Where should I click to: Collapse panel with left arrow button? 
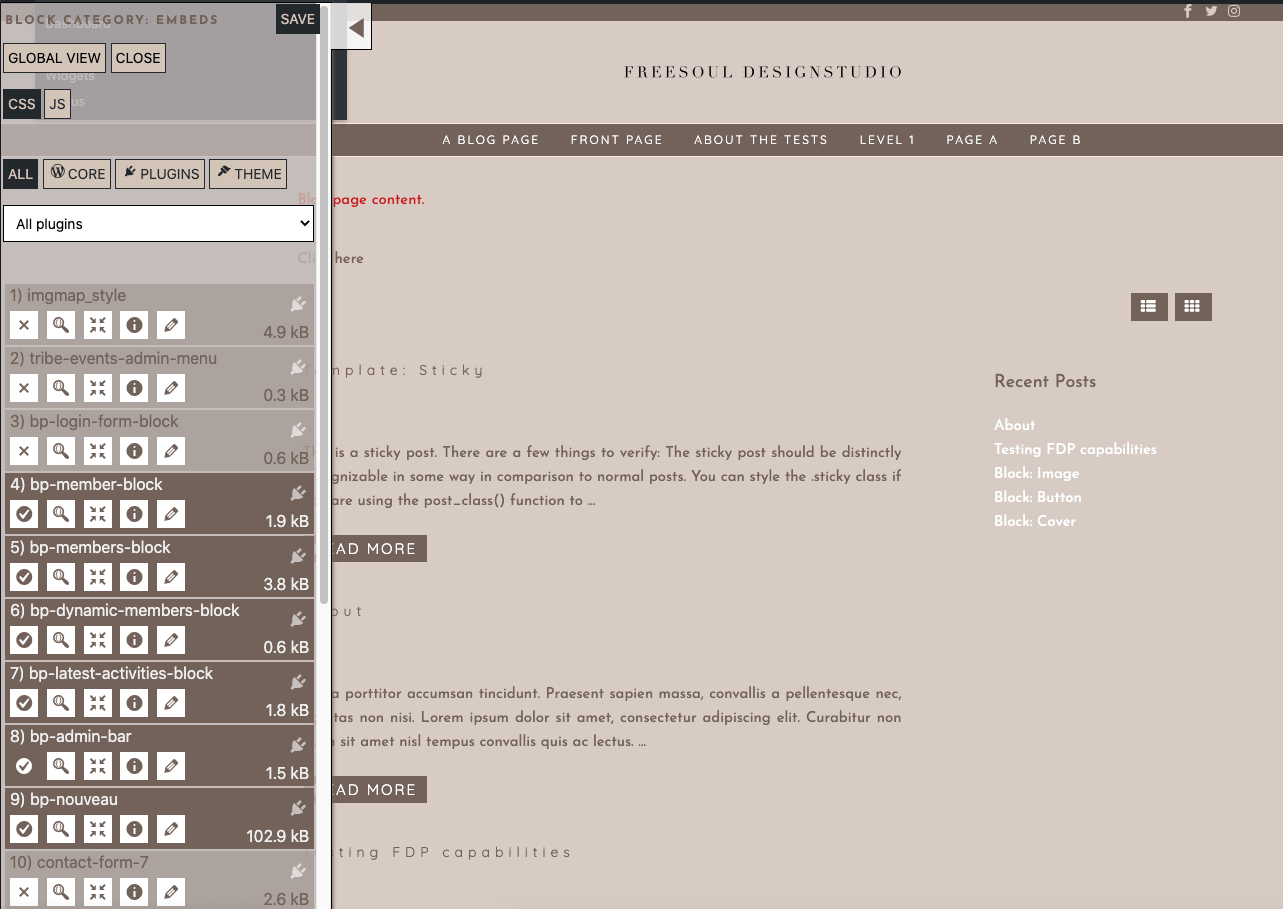[x=357, y=28]
